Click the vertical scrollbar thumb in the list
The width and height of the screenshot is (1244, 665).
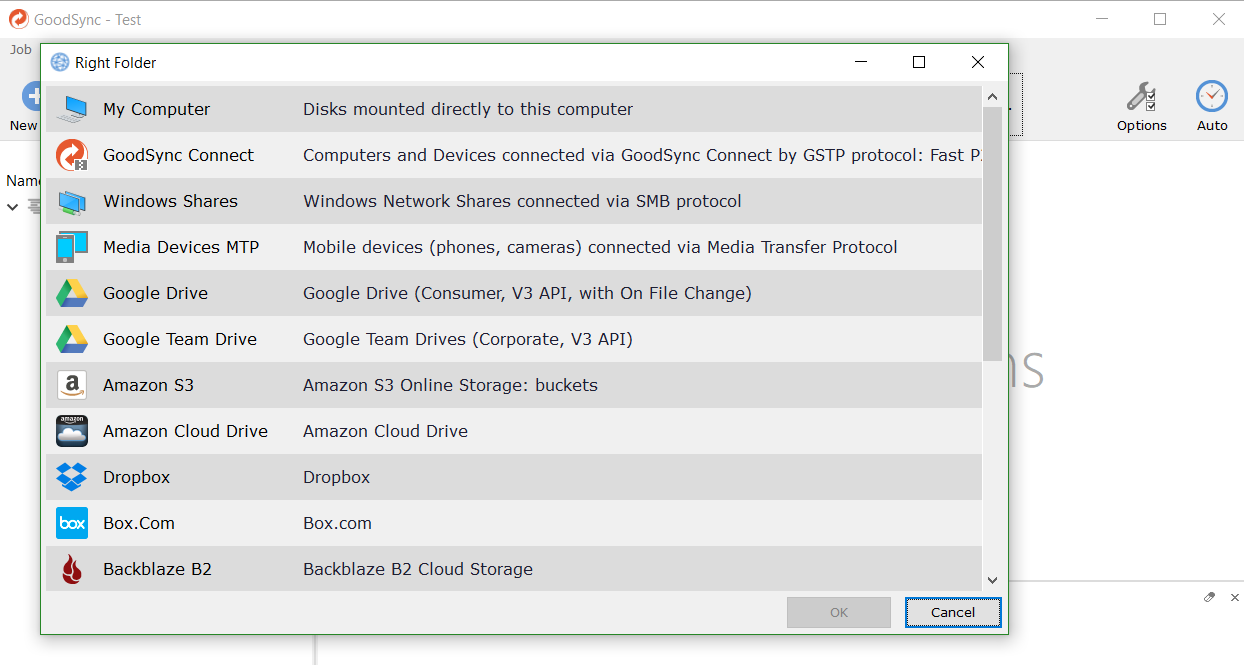pos(992,234)
